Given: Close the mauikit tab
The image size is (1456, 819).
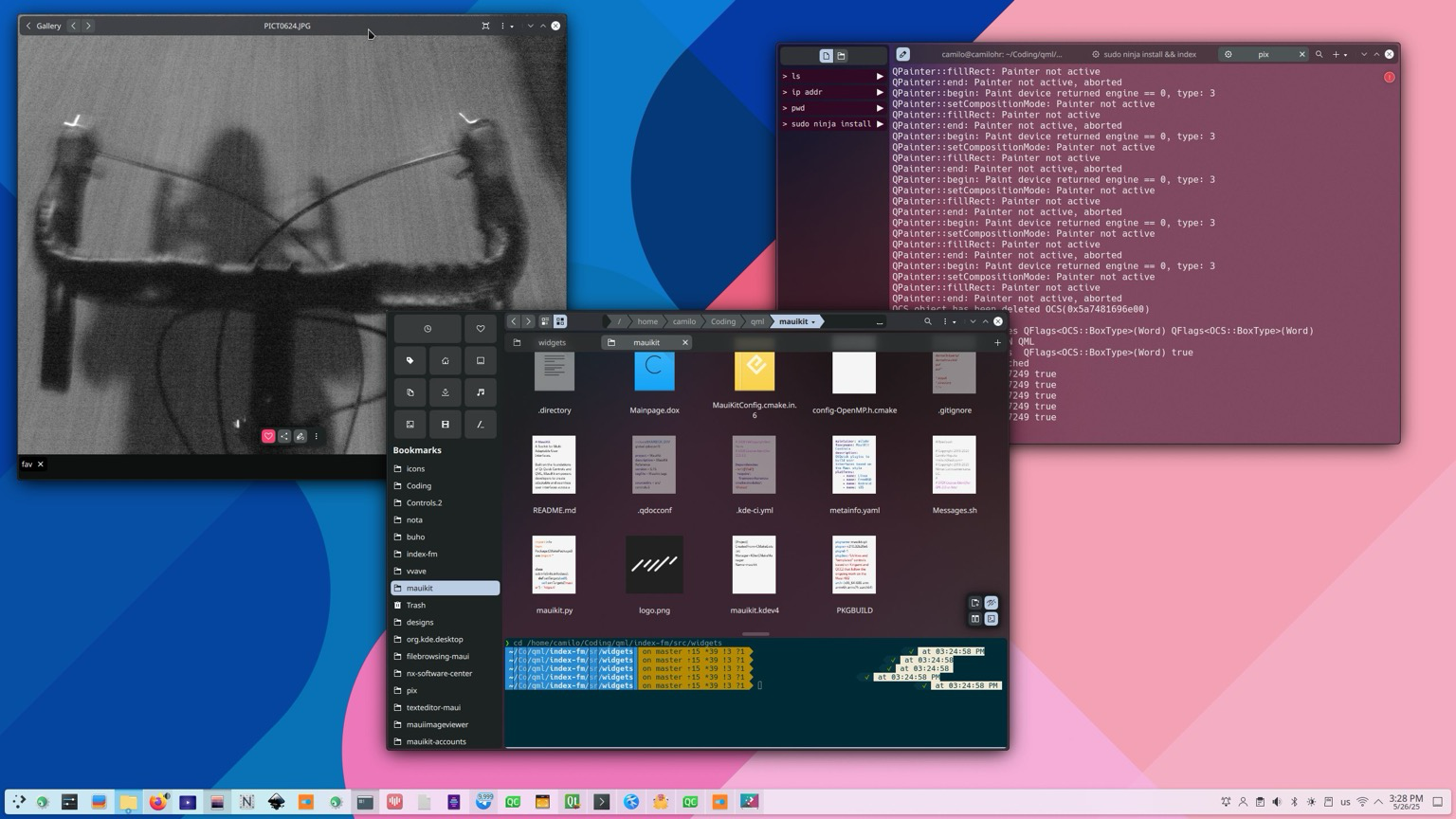Looking at the screenshot, I should tap(685, 343).
